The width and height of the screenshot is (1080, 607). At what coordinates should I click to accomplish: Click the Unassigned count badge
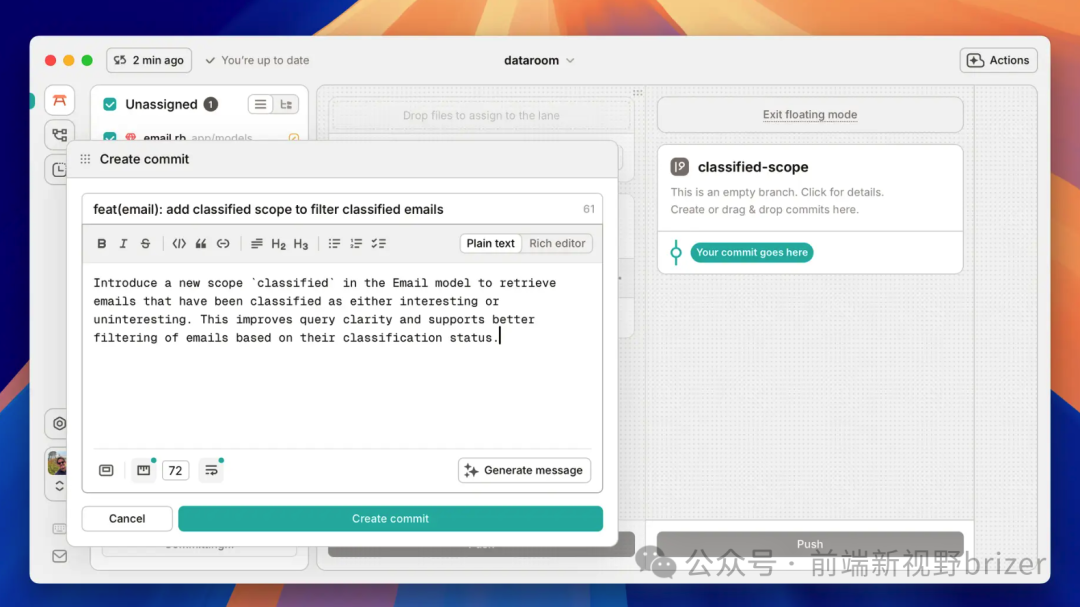pyautogui.click(x=211, y=104)
